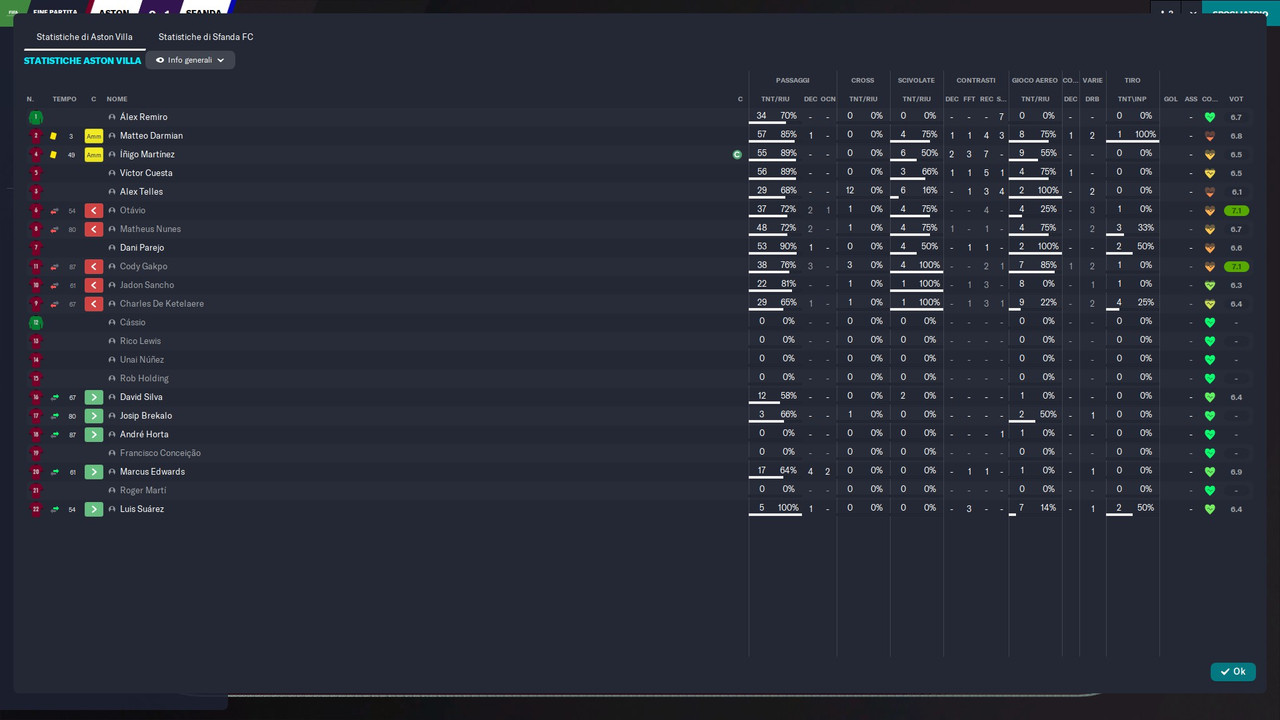Click the info icon beside Víctor Cuesta
This screenshot has height=720, width=1280.
click(x=112, y=173)
